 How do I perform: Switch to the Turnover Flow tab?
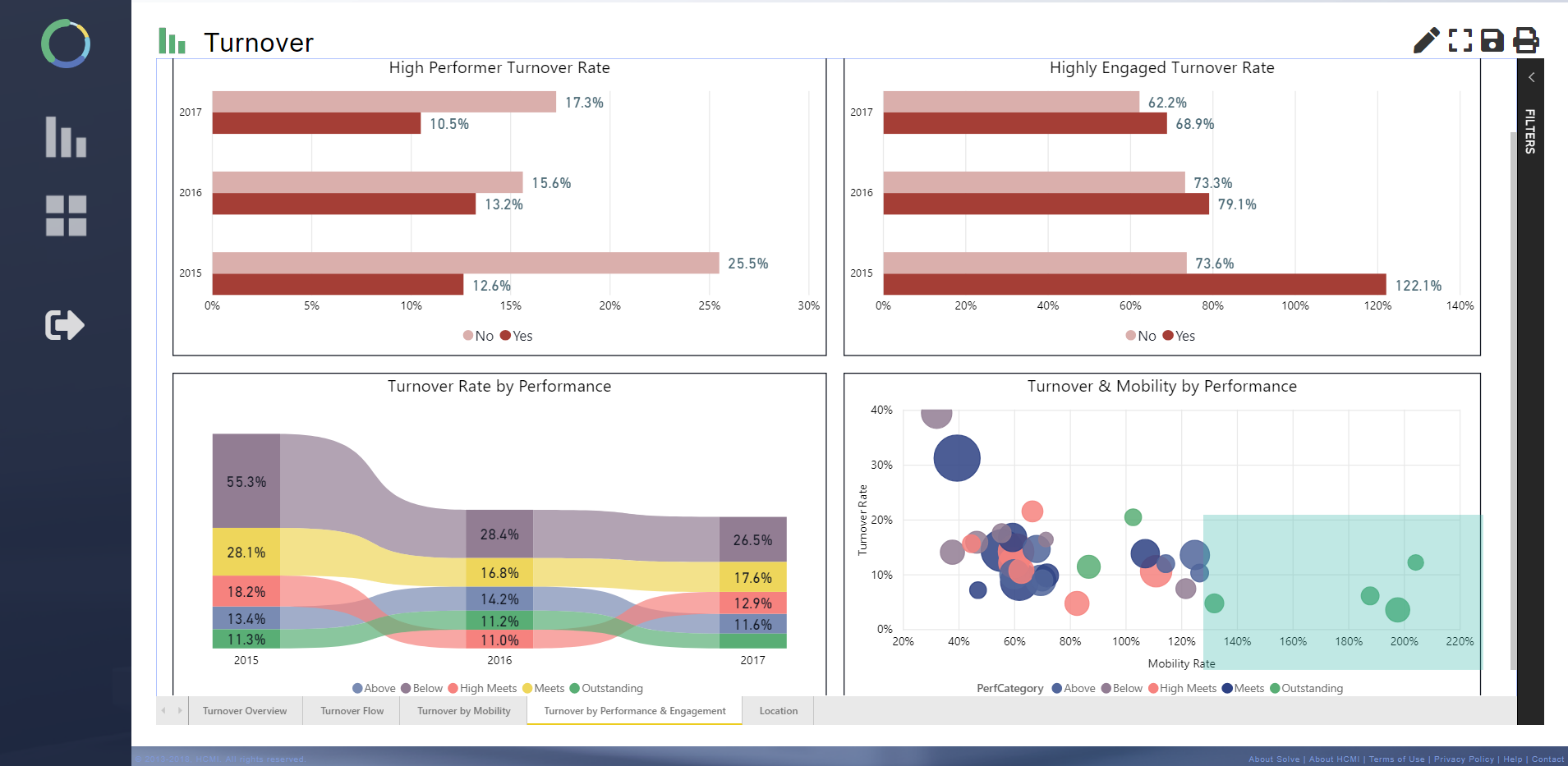352,711
